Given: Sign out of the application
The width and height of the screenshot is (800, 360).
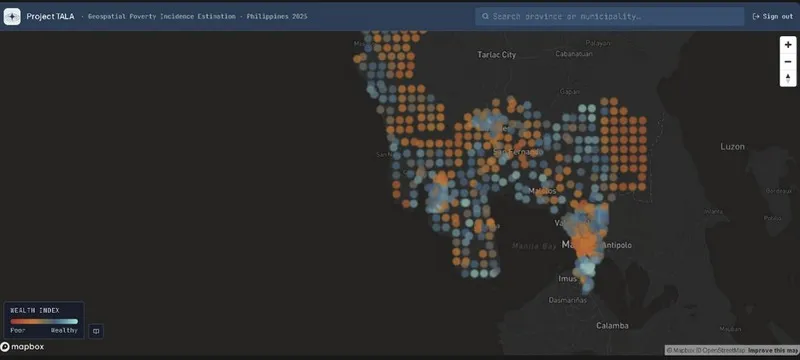Looking at the screenshot, I should (772, 16).
